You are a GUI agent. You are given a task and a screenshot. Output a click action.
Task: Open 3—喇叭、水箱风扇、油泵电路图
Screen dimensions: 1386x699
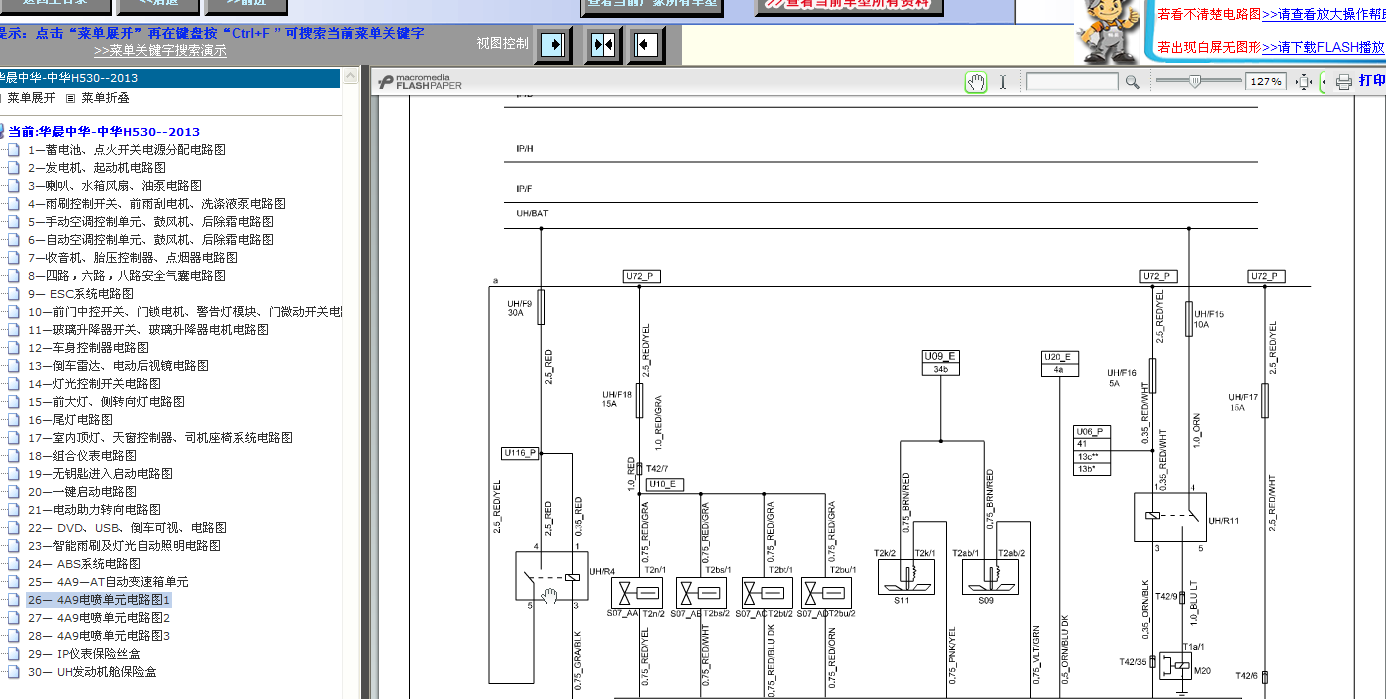click(x=115, y=186)
